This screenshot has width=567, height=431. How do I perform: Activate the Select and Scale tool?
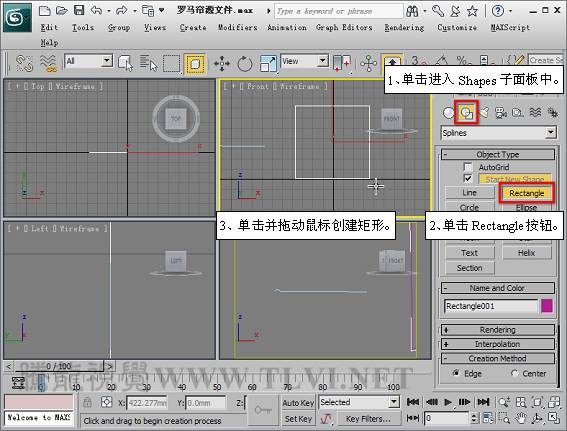click(268, 64)
